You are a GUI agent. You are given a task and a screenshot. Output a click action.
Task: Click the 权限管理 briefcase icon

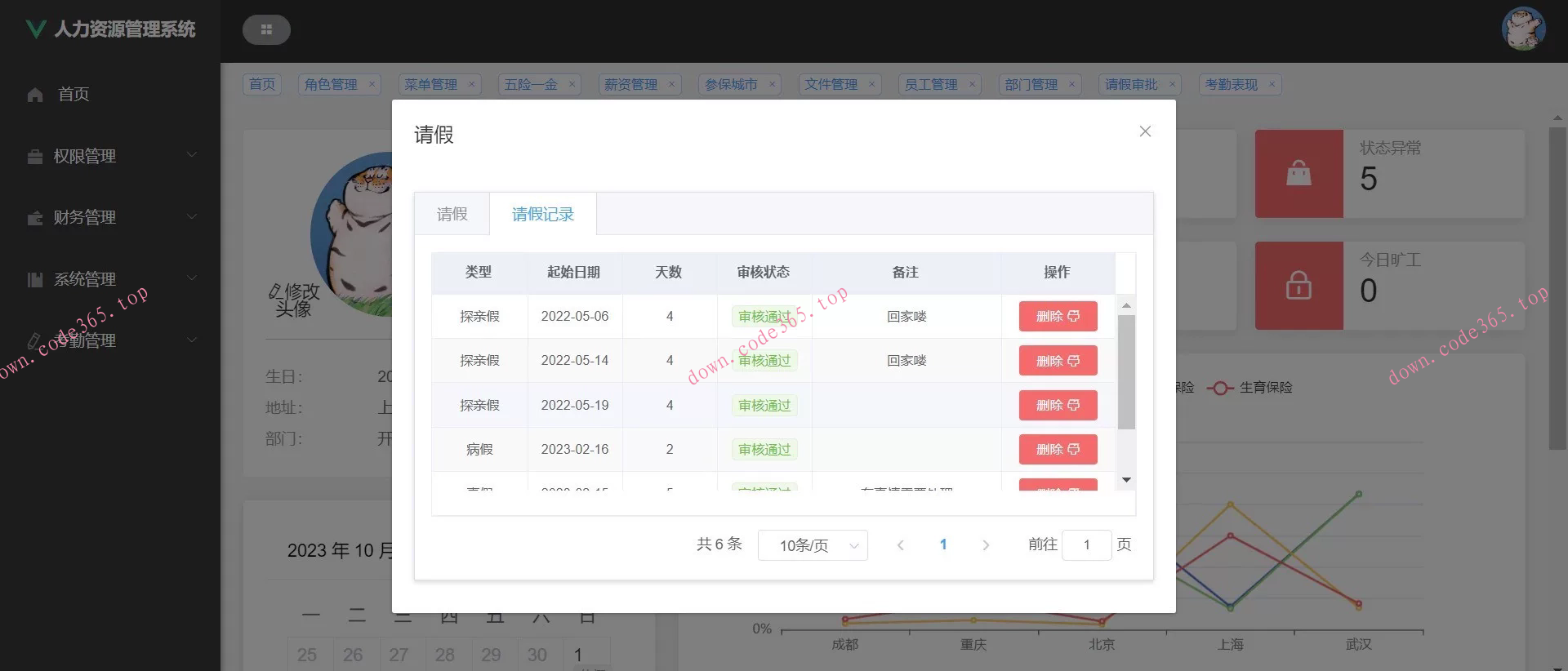[35, 156]
